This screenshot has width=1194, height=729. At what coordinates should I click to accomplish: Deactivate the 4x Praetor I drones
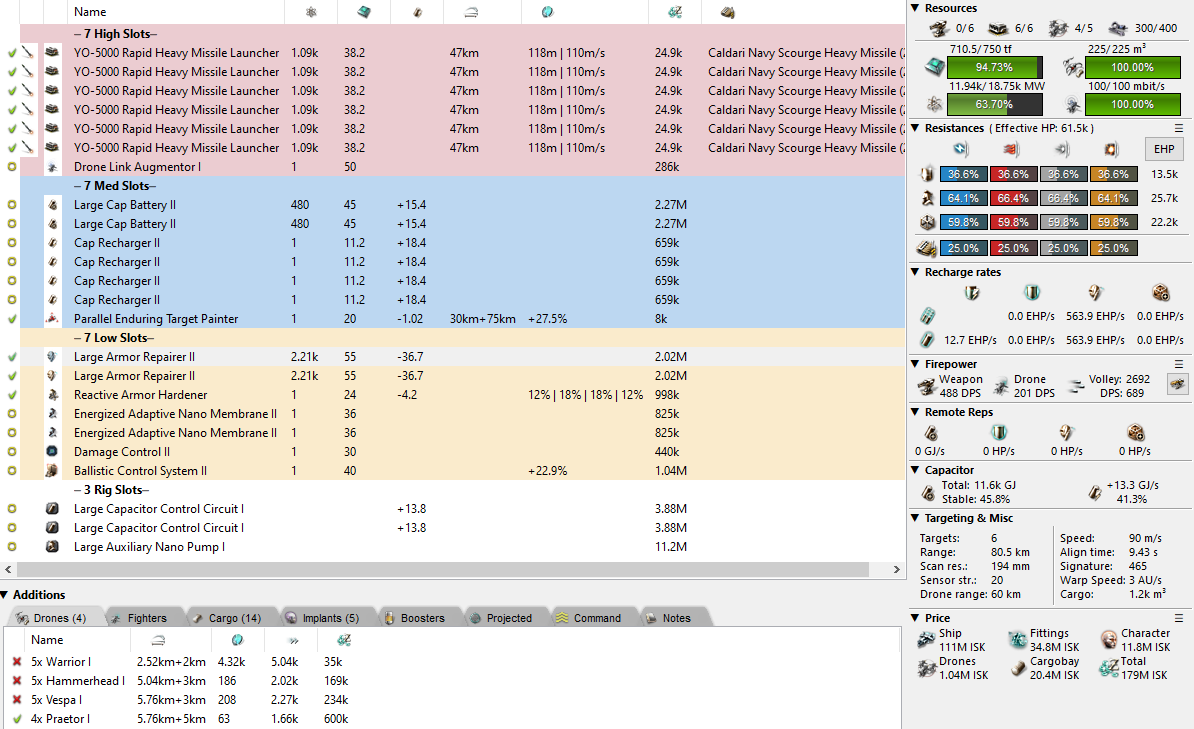coord(16,719)
